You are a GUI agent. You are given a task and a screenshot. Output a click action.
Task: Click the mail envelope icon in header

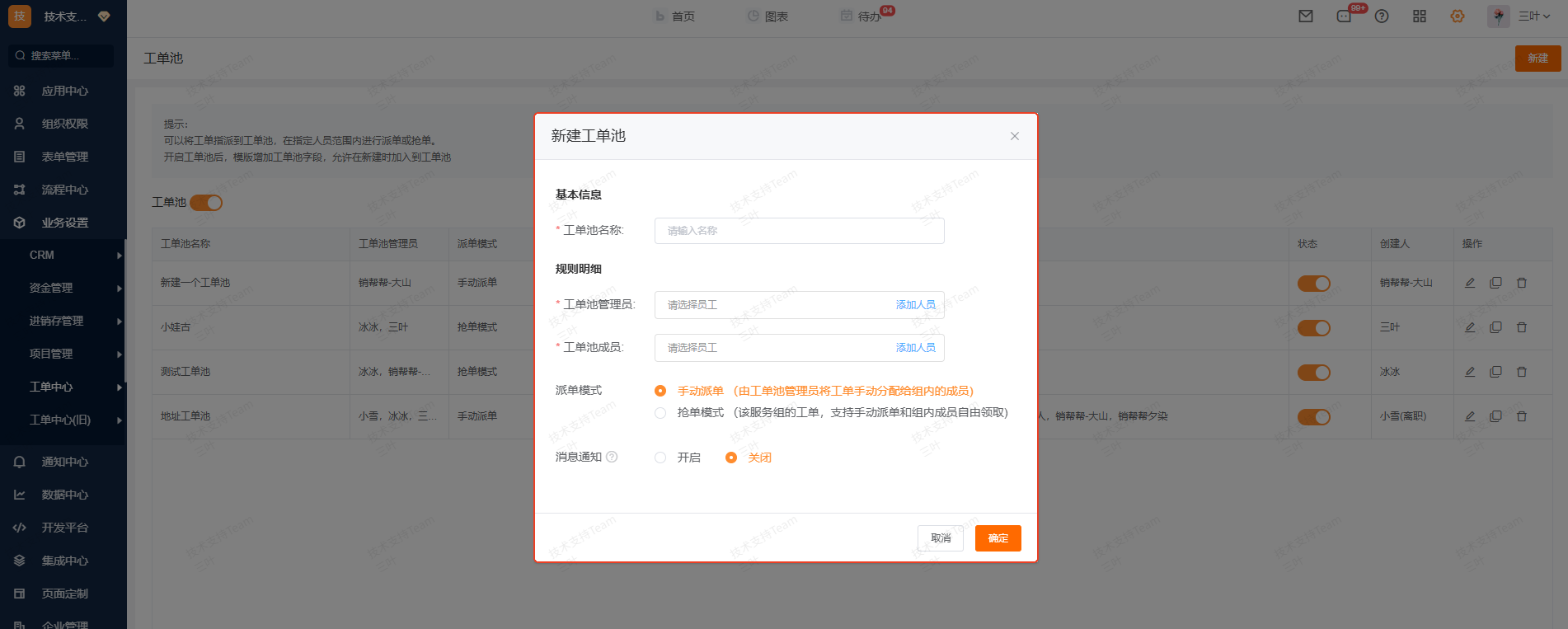coord(1306,16)
